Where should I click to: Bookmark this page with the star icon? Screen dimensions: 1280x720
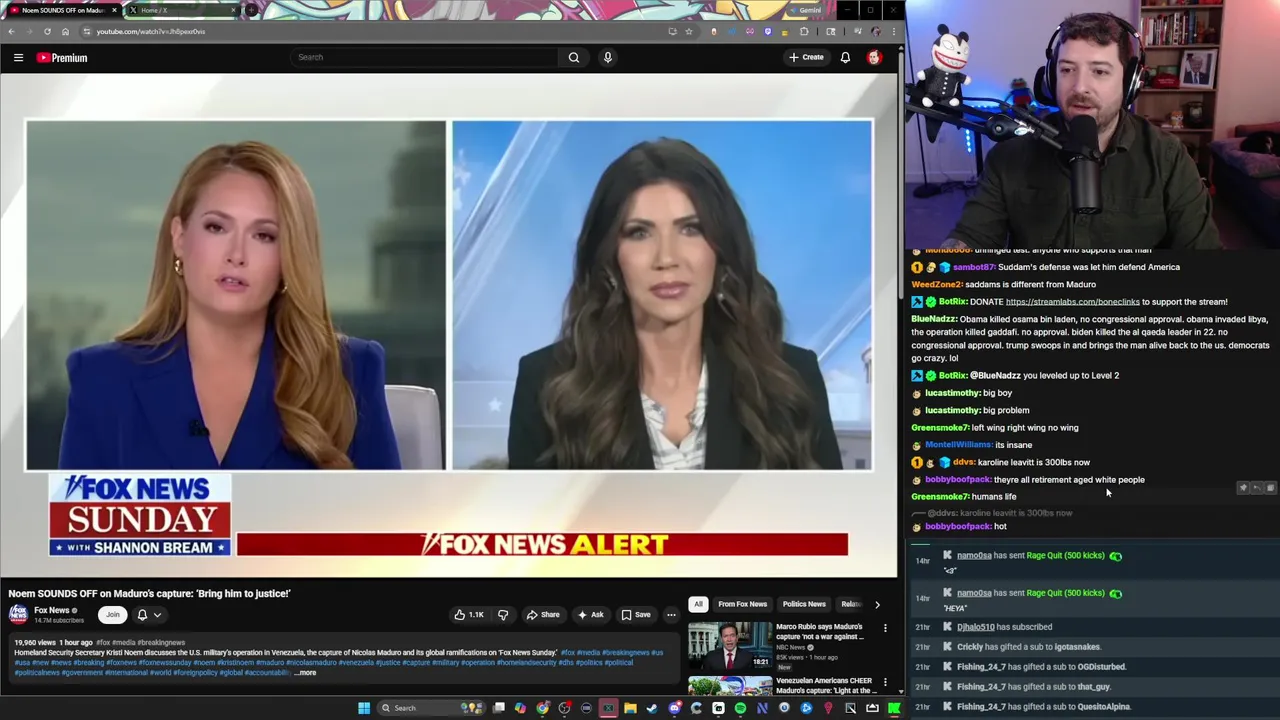(688, 31)
